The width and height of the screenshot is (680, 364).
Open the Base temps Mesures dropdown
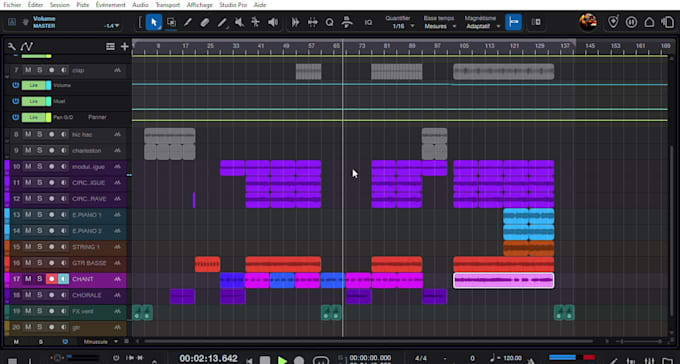[440, 26]
